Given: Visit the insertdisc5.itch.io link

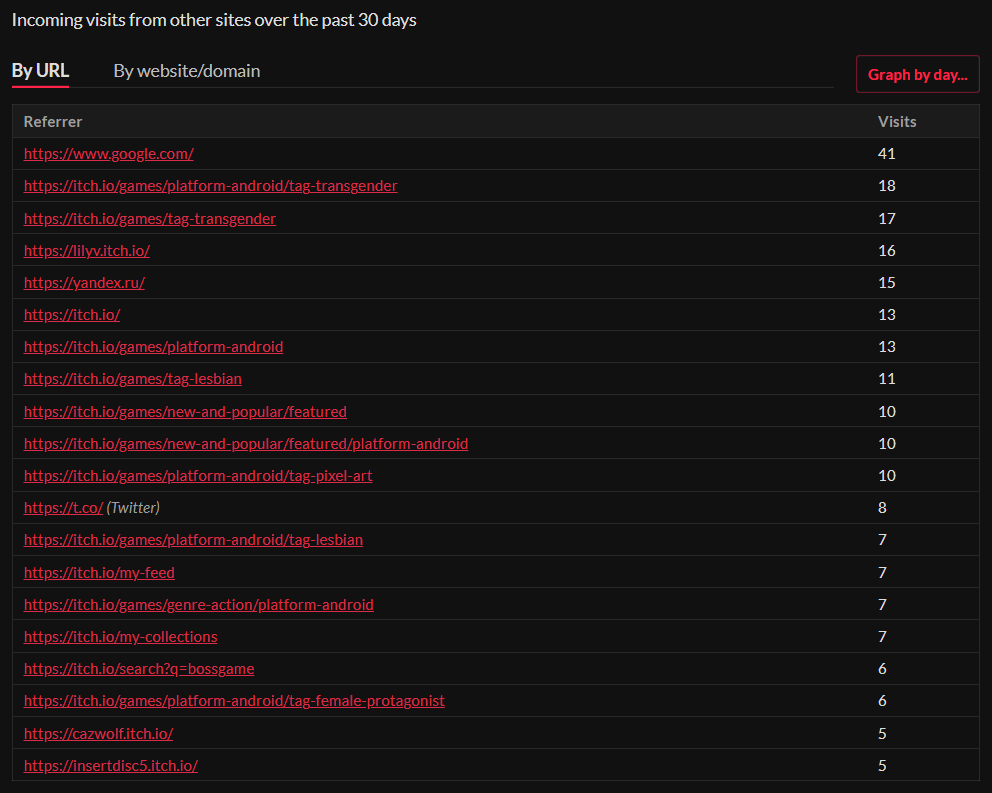Looking at the screenshot, I should point(111,765).
